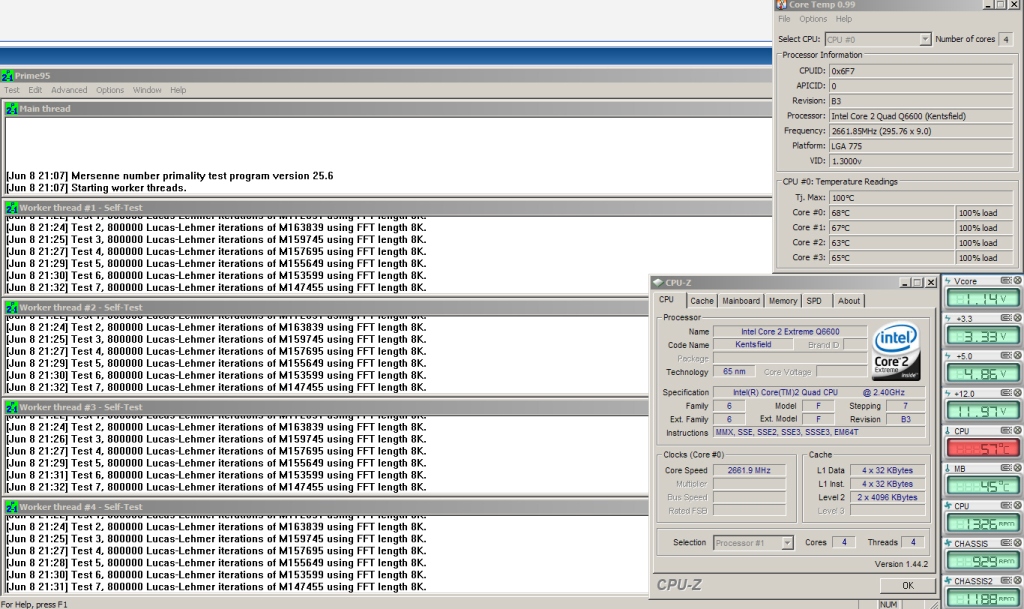
Task: Open Prime95 Help menu
Action: click(178, 90)
